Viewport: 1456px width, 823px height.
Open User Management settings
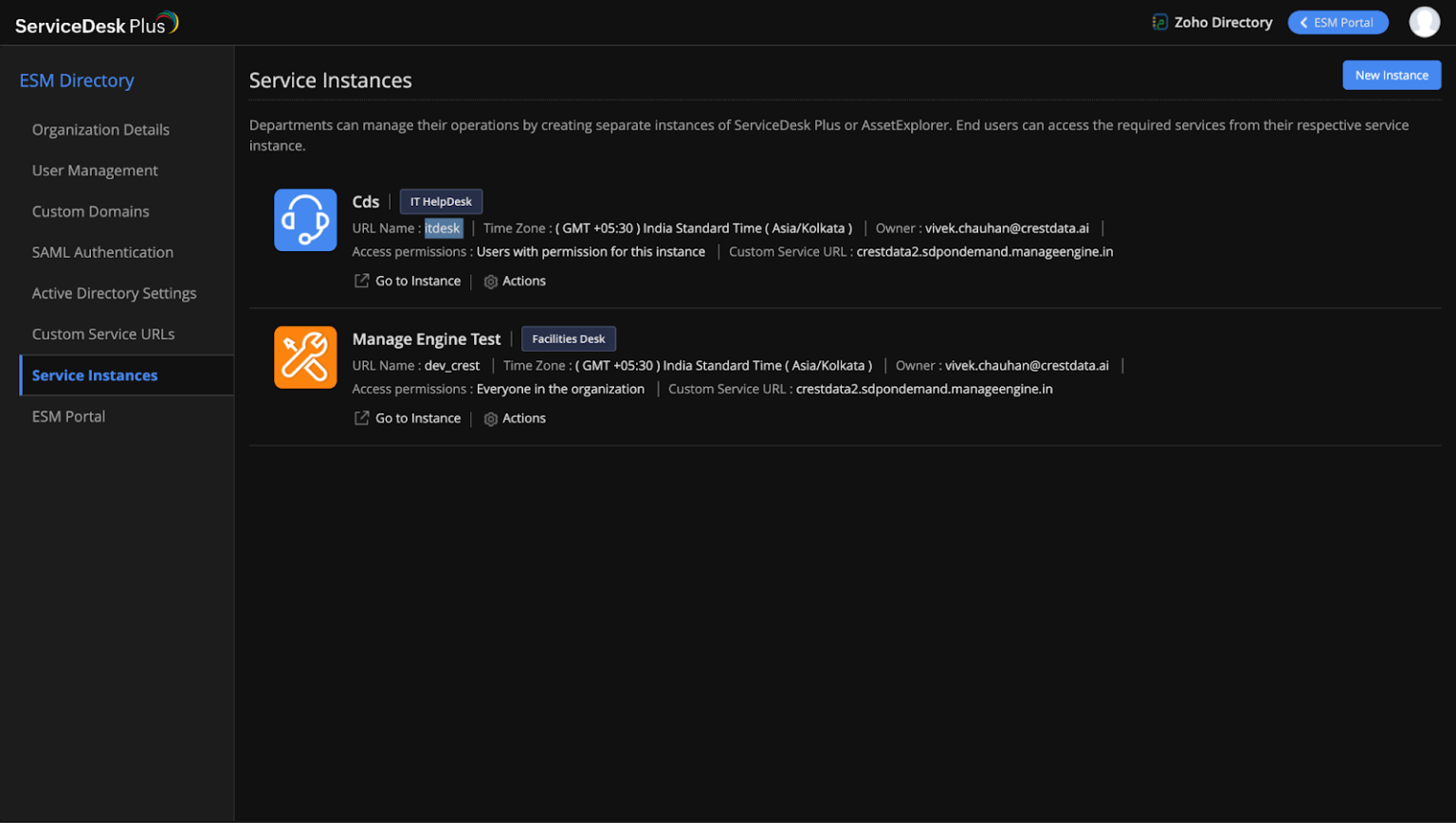94,170
